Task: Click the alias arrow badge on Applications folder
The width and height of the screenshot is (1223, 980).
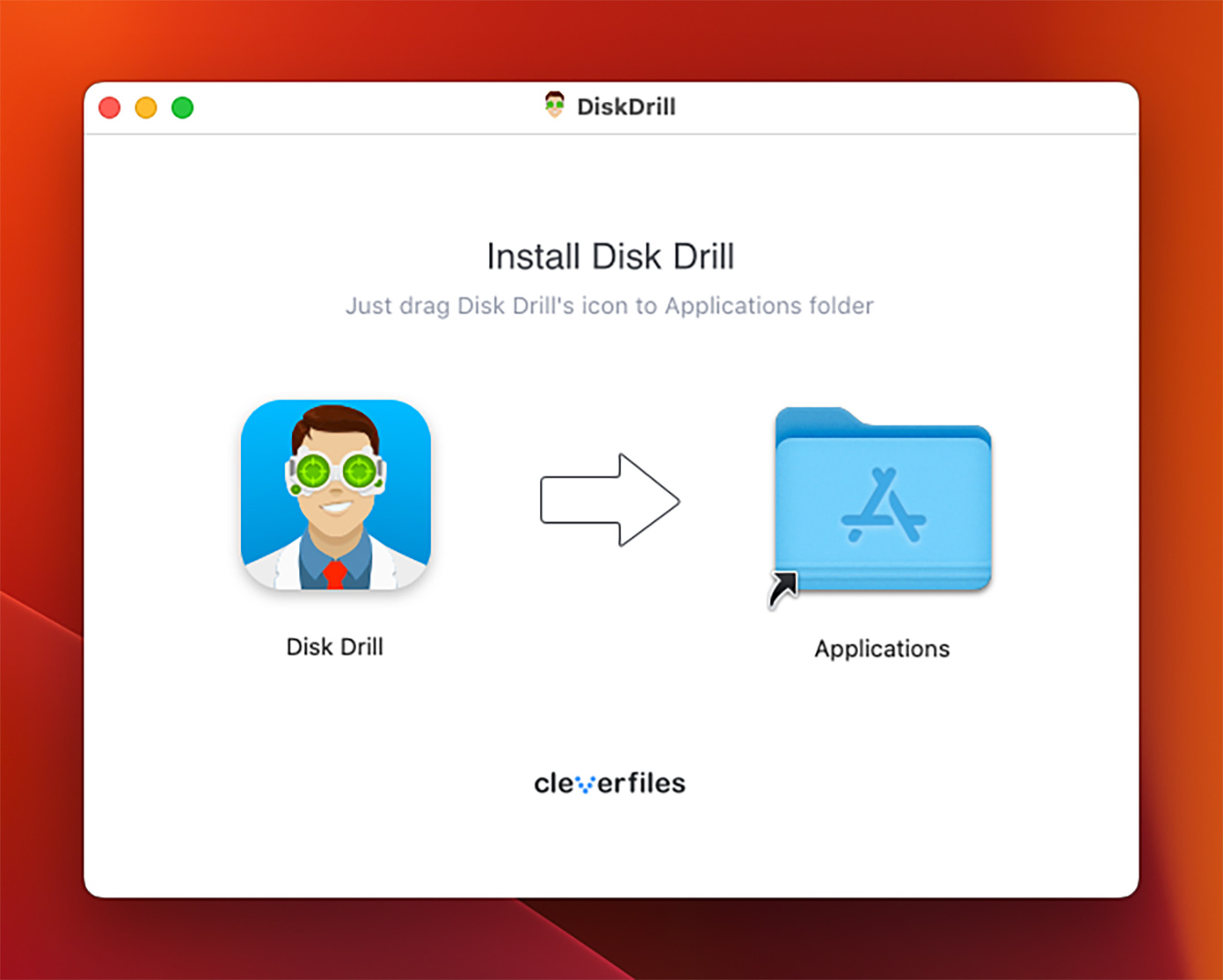Action: (x=782, y=589)
